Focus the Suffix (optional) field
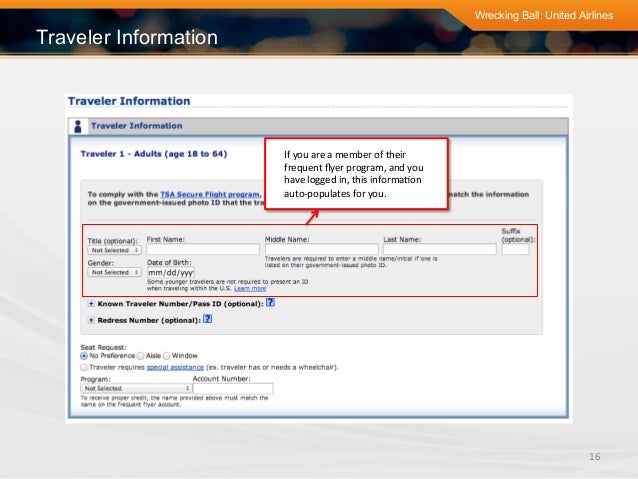This screenshot has width=638, height=479. tap(515, 249)
